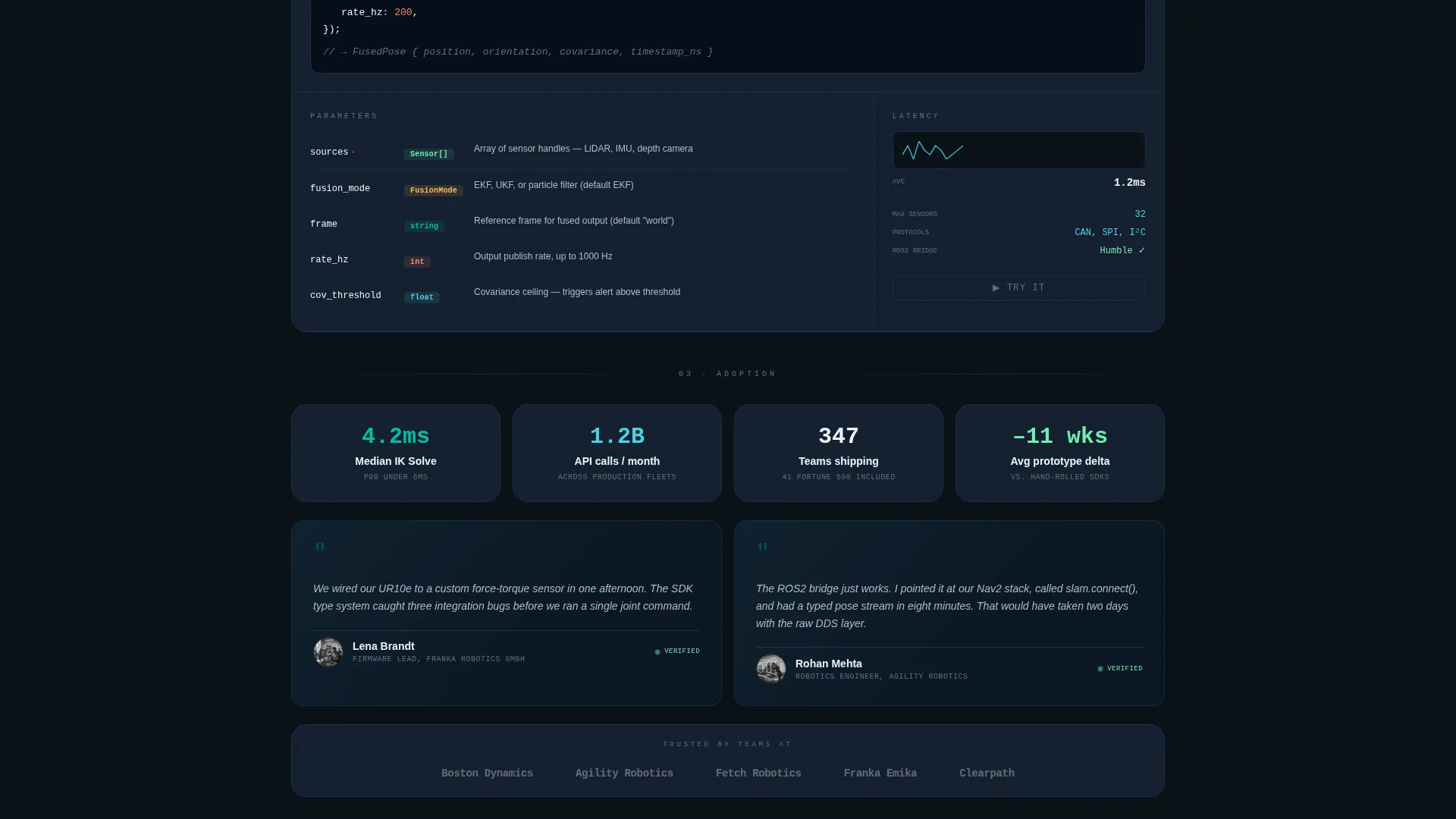
Task: Click the float type badge for cov_threshold
Action: click(x=422, y=297)
